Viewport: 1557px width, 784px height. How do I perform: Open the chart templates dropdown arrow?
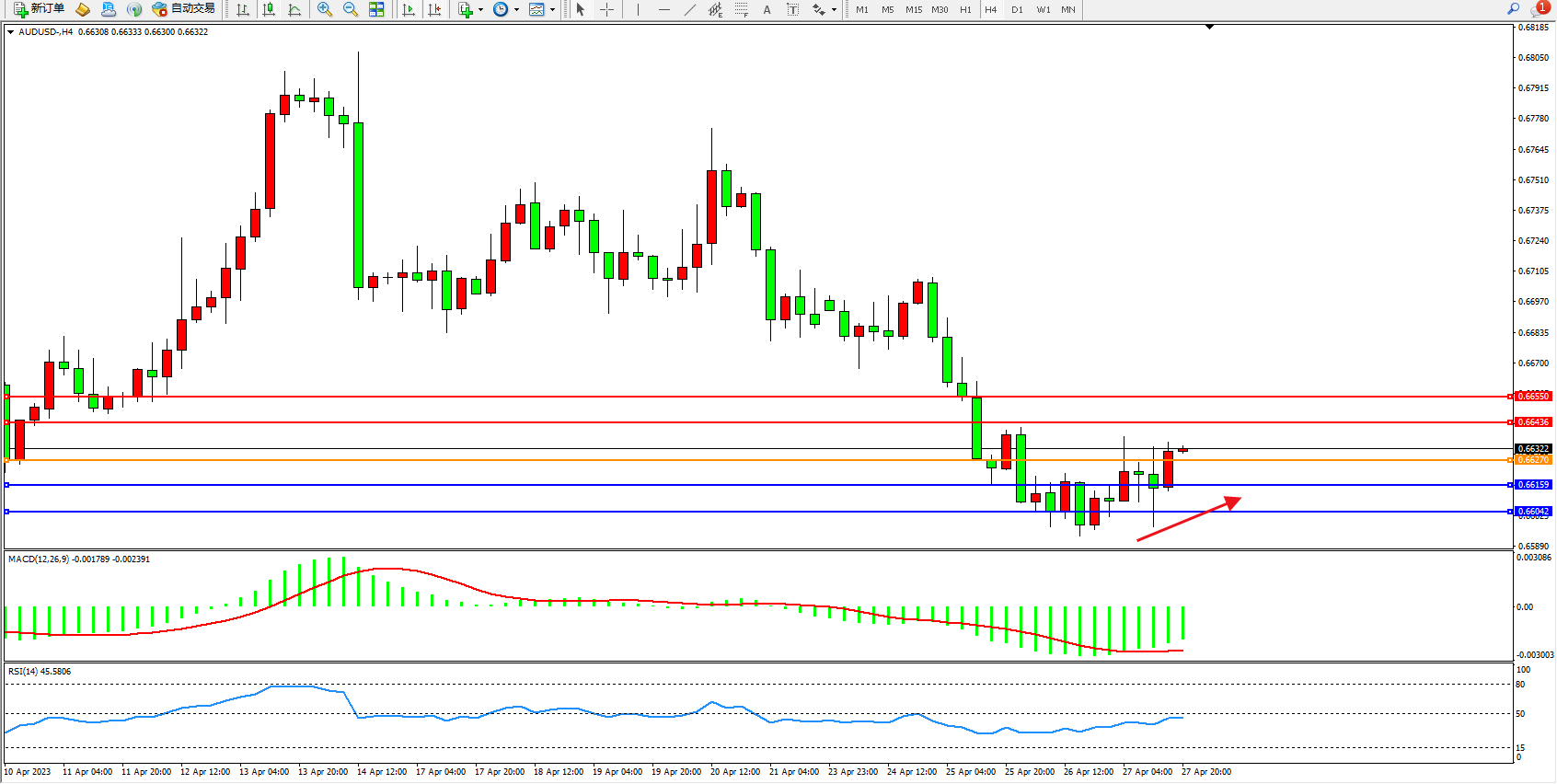[552, 10]
